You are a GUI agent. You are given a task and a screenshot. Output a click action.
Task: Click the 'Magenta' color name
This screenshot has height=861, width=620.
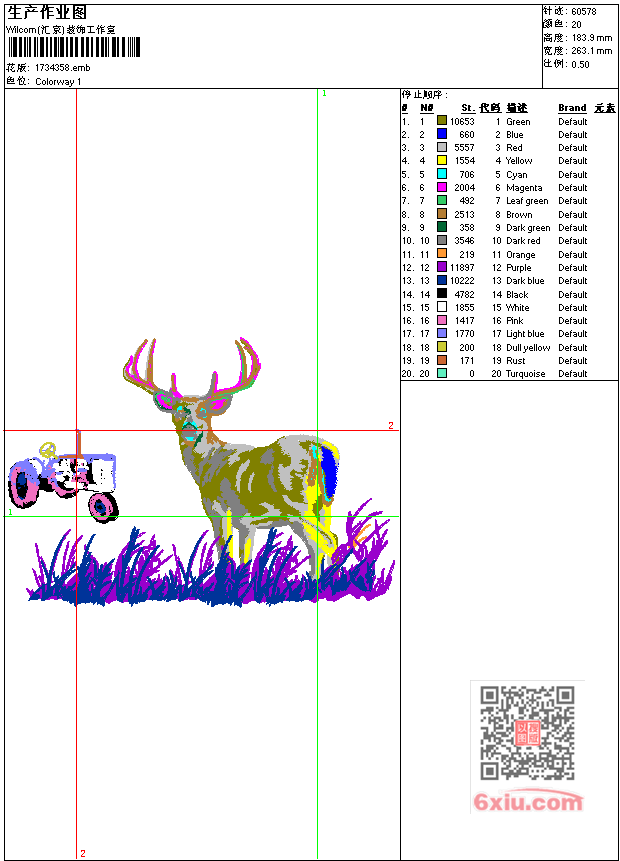pos(524,188)
